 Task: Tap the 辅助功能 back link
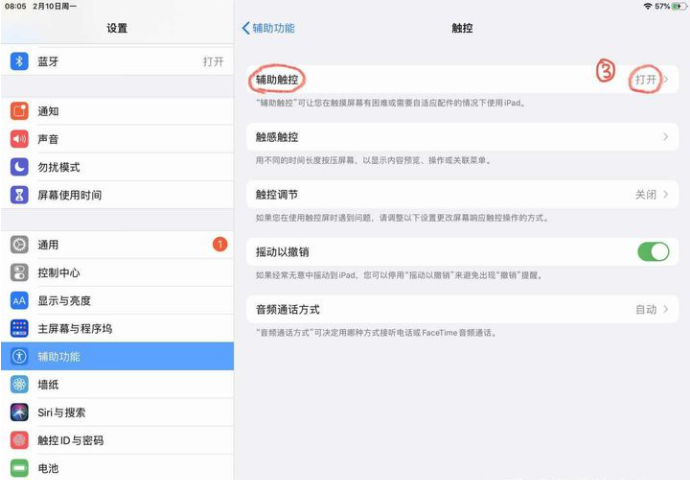tap(273, 28)
